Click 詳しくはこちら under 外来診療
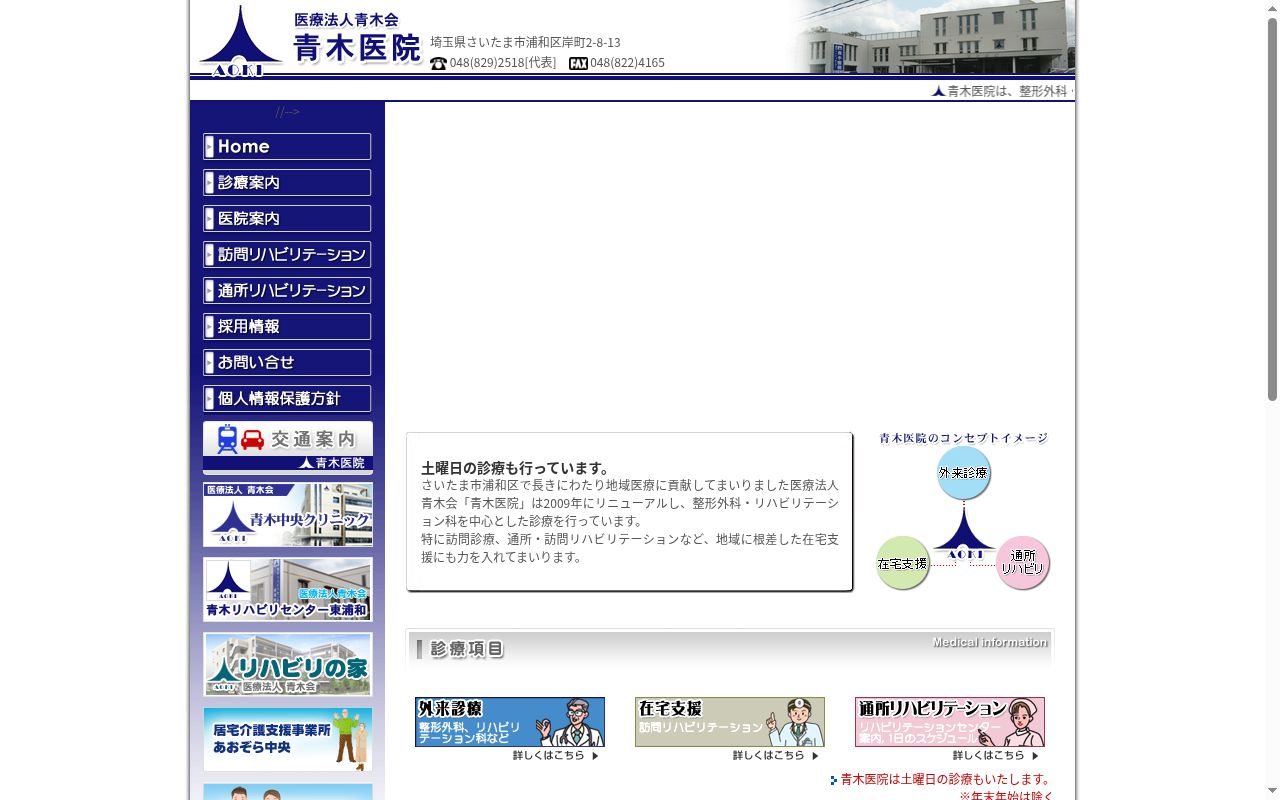The height and width of the screenshot is (800, 1280). click(x=556, y=756)
